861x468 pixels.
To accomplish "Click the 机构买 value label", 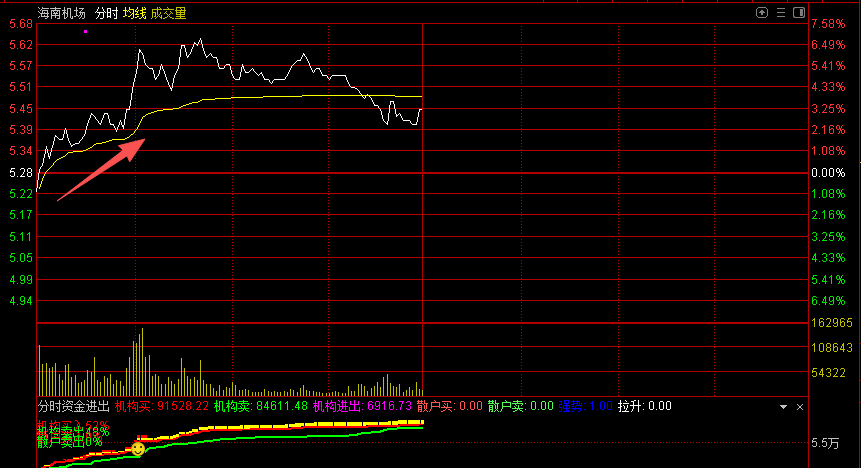I will [161, 407].
